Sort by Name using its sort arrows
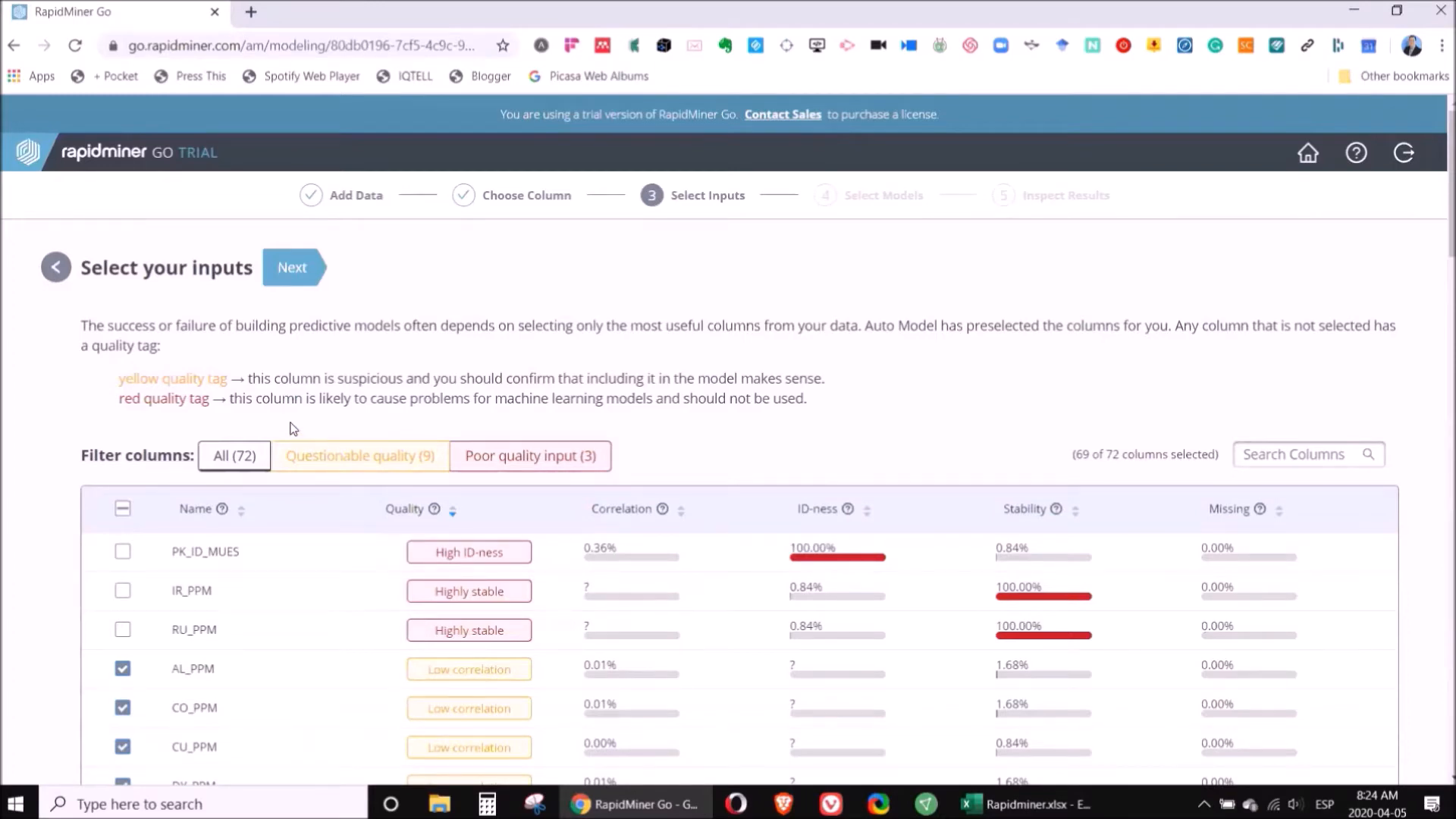1456x819 pixels. (241, 510)
